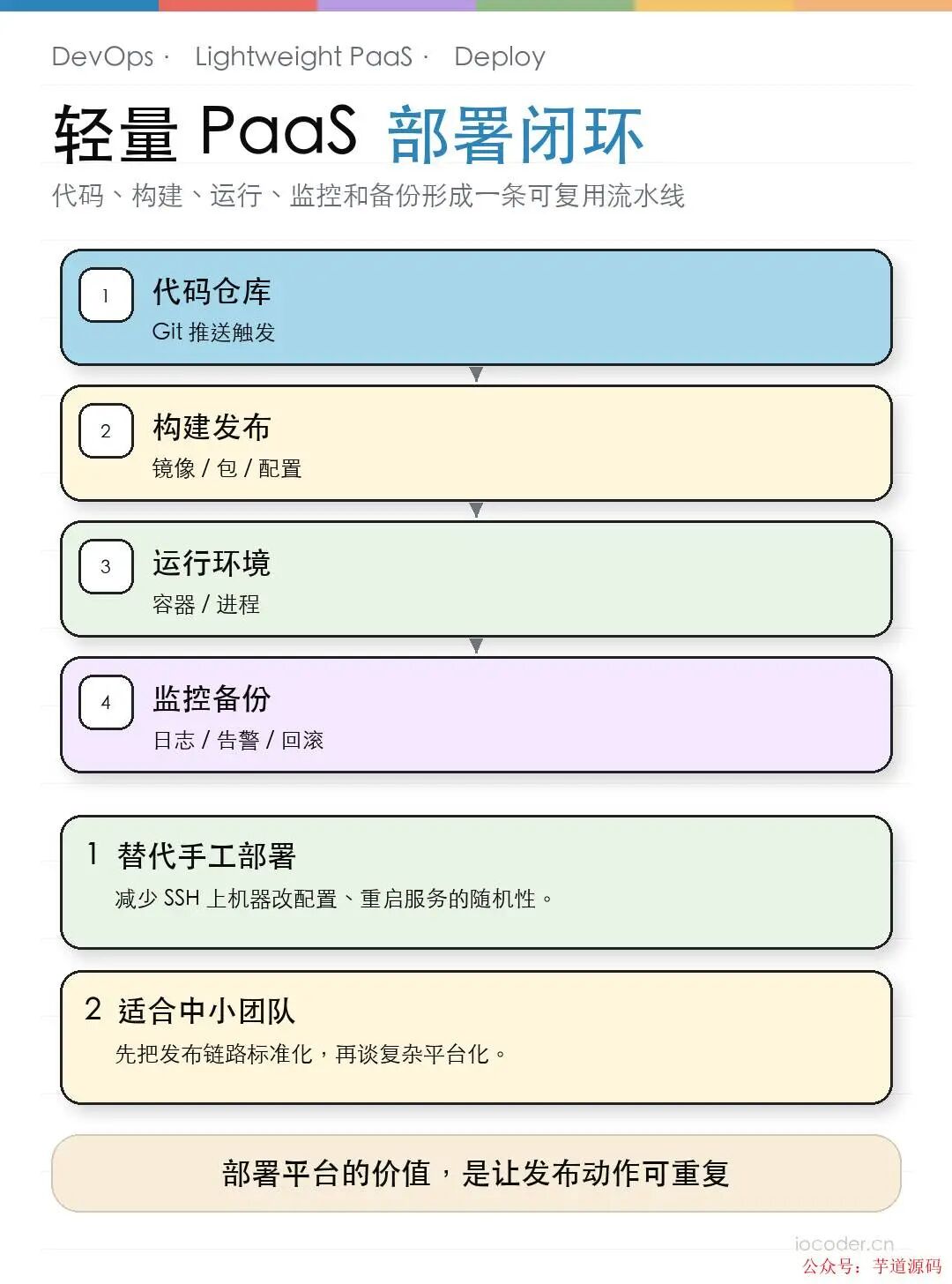Image resolution: width=952 pixels, height=1284 pixels.
Task: Click the number 1 badge beside 代码仓库
Action: pos(106,295)
